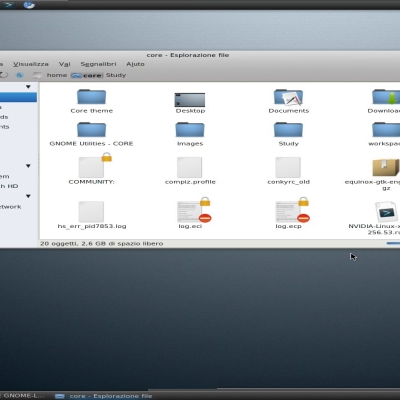Open the 'h HD' drive in sidebar
The height and width of the screenshot is (400, 400).
tap(9, 186)
